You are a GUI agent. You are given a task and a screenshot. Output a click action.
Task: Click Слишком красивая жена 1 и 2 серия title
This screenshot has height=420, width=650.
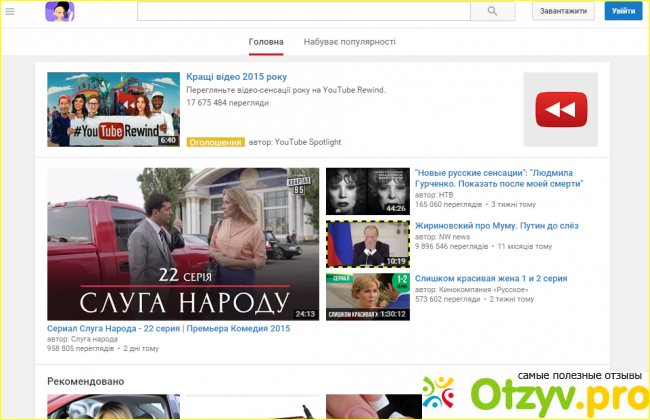click(x=491, y=278)
